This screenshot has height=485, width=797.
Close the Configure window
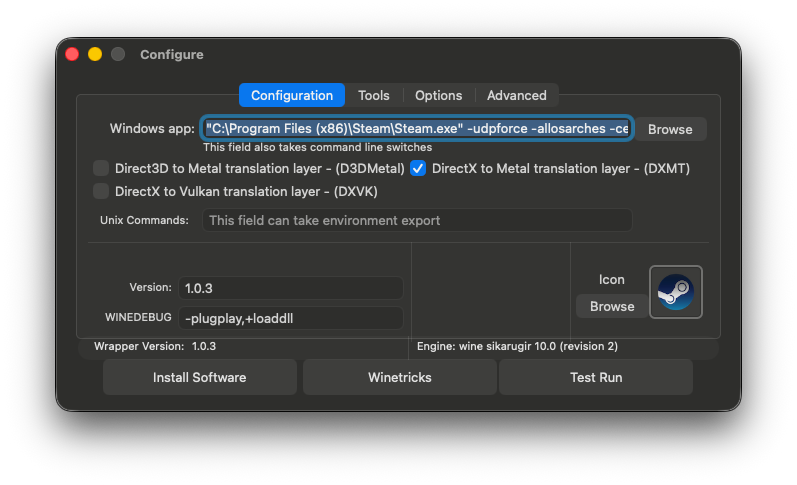point(72,54)
